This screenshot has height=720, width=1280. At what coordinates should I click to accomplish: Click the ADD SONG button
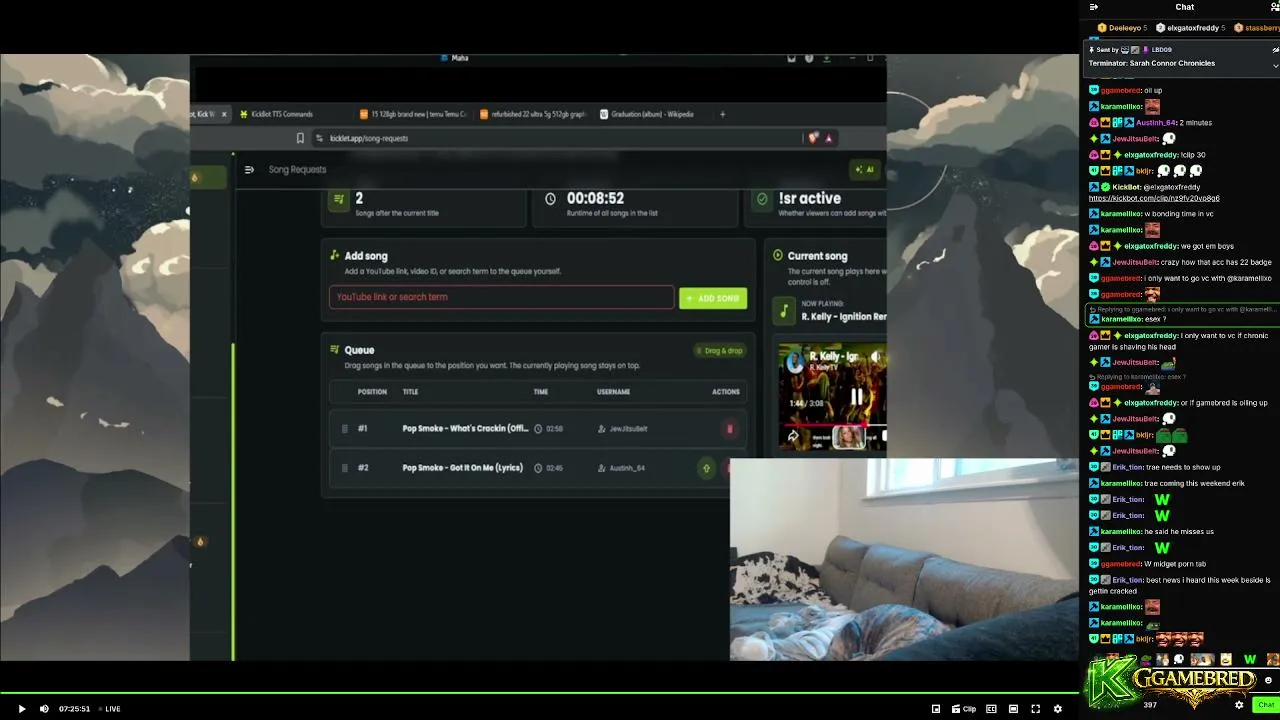click(x=713, y=298)
